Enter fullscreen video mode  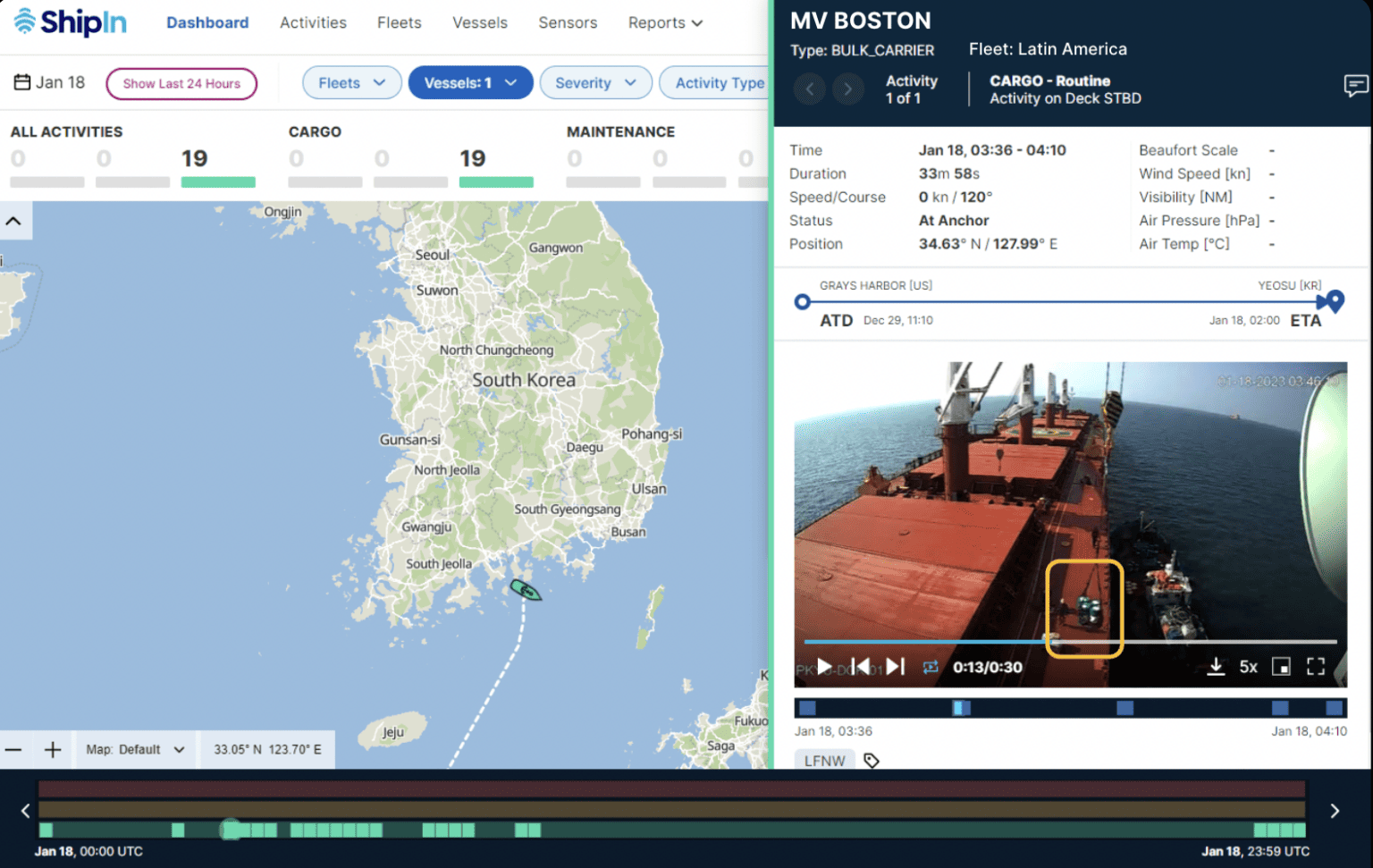coord(1315,666)
